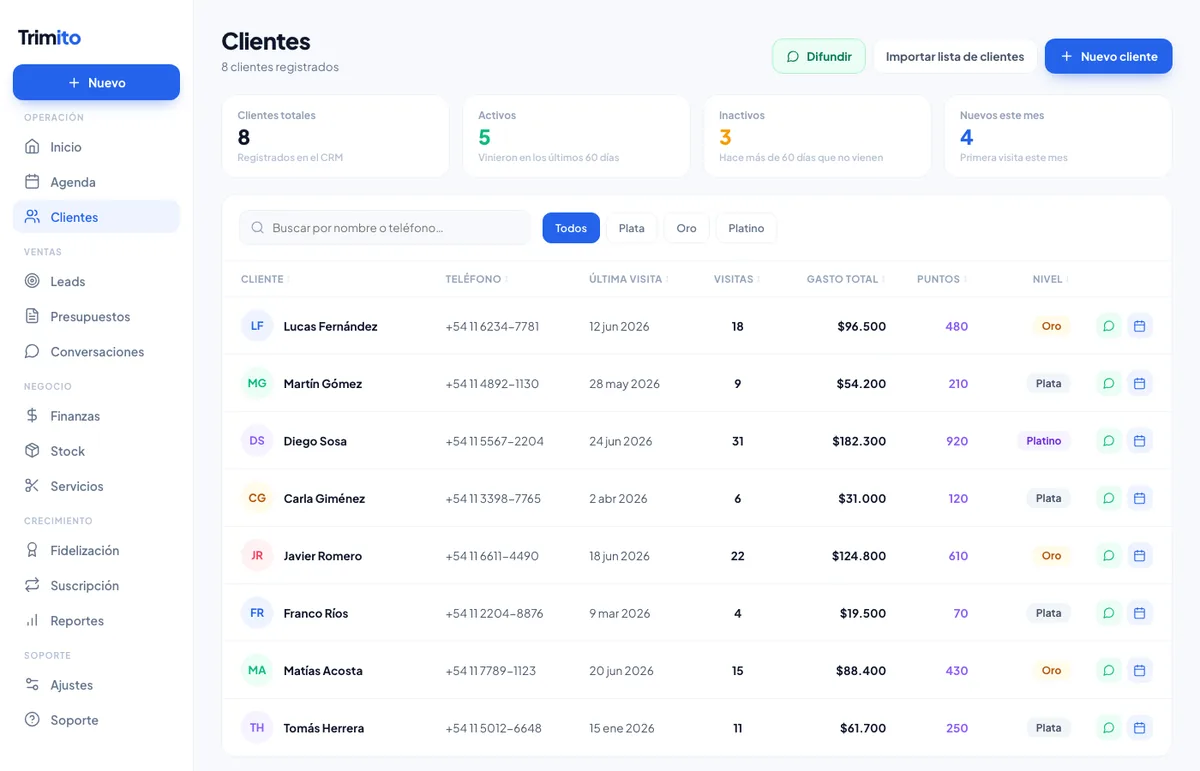Open Ajustes settings page

[96, 685]
